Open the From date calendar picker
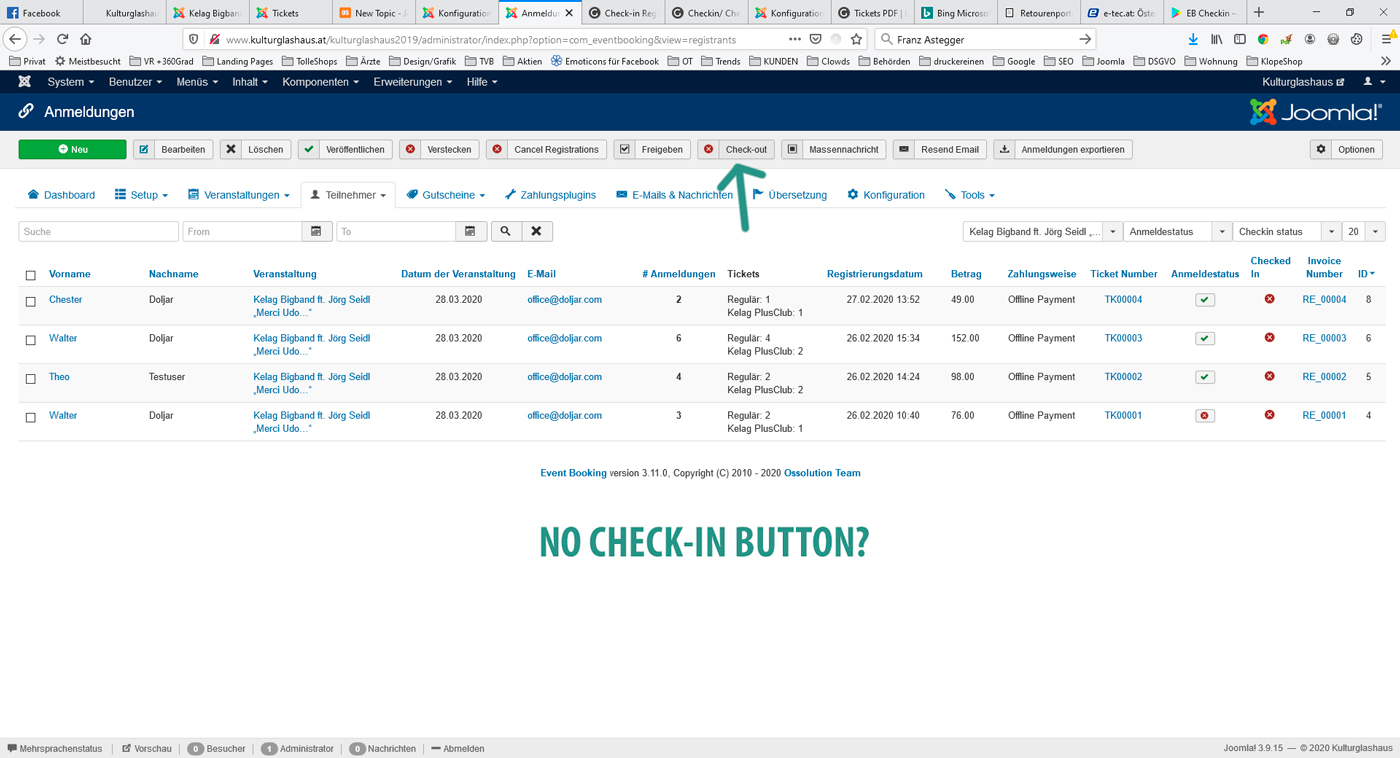The image size is (1400, 758). [316, 231]
